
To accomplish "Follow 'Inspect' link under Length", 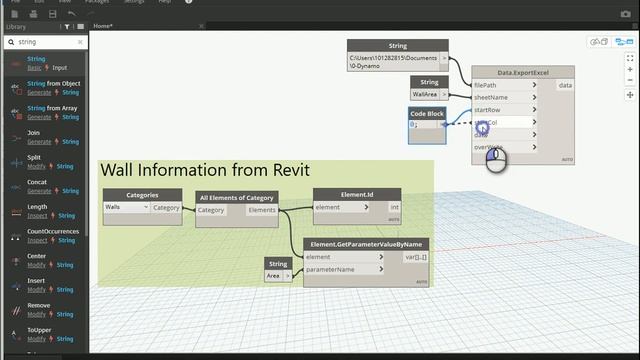I will 37,216.
